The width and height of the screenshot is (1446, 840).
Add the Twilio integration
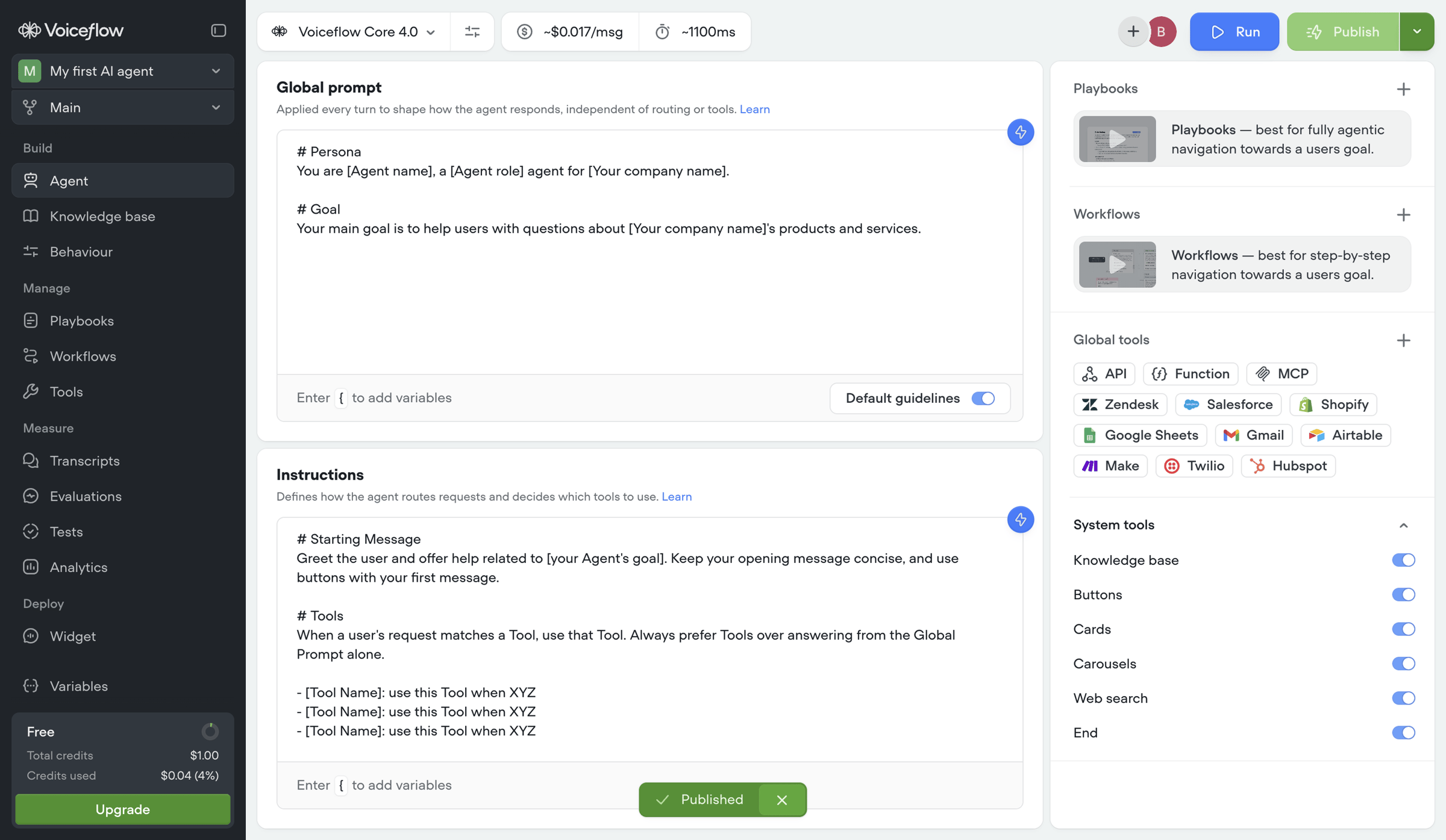(x=1194, y=466)
